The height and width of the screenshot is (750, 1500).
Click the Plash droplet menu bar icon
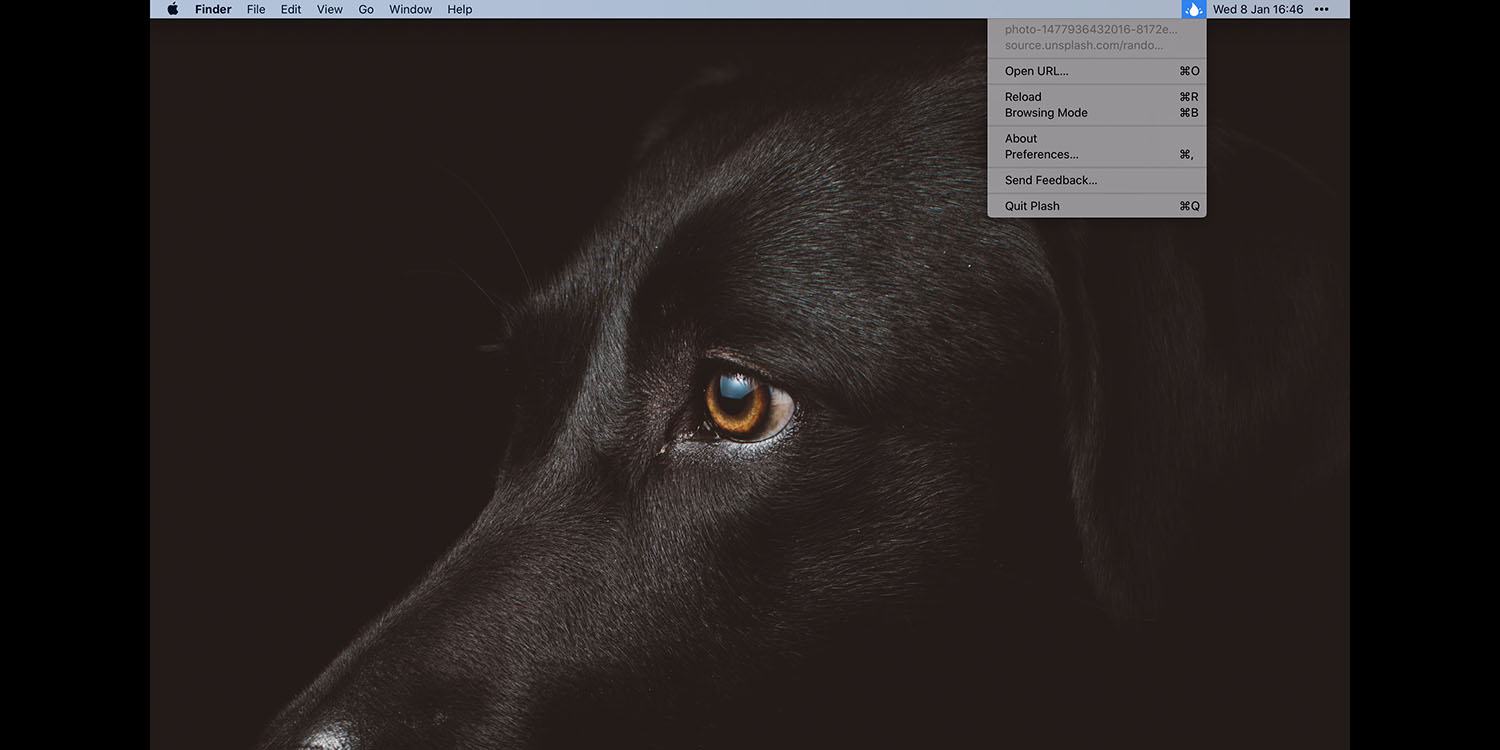[x=1193, y=9]
